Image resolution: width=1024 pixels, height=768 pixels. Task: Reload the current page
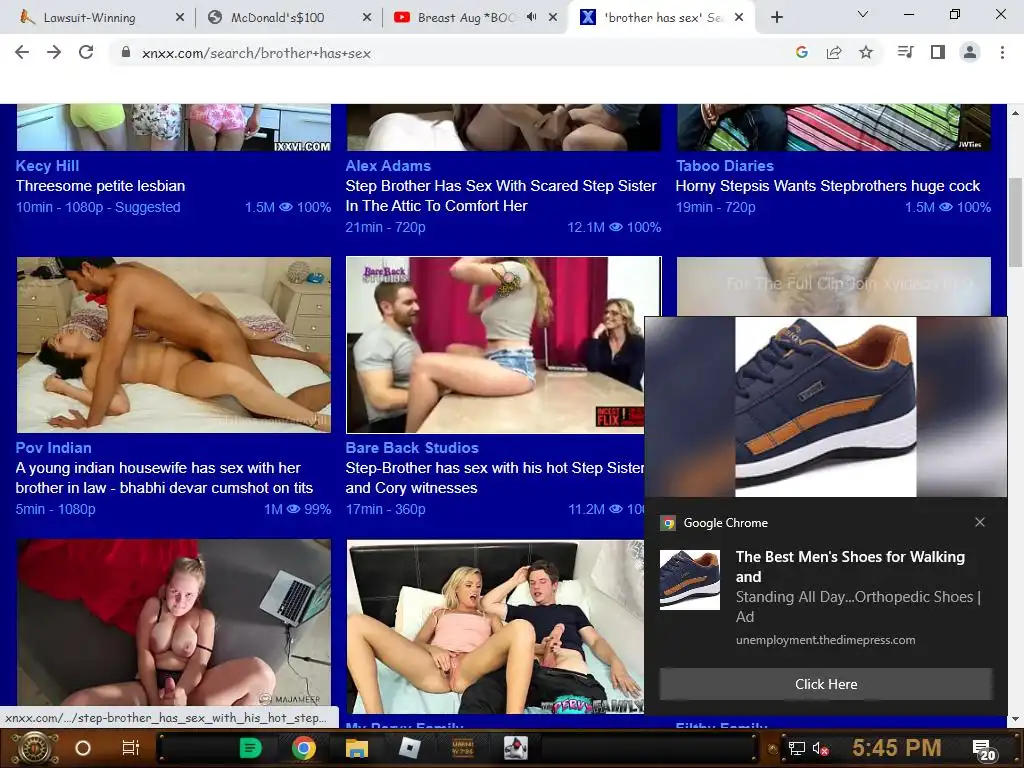[x=86, y=52]
